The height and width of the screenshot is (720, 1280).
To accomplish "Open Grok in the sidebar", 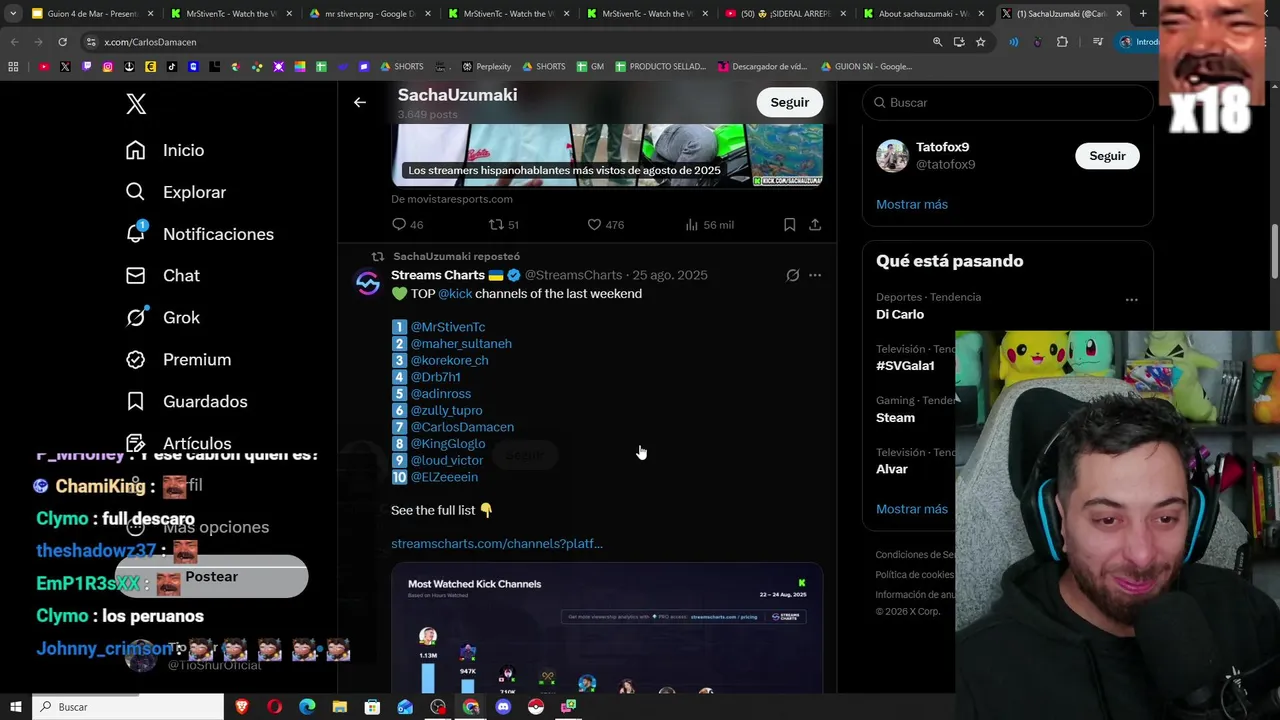I will coord(163,317).
